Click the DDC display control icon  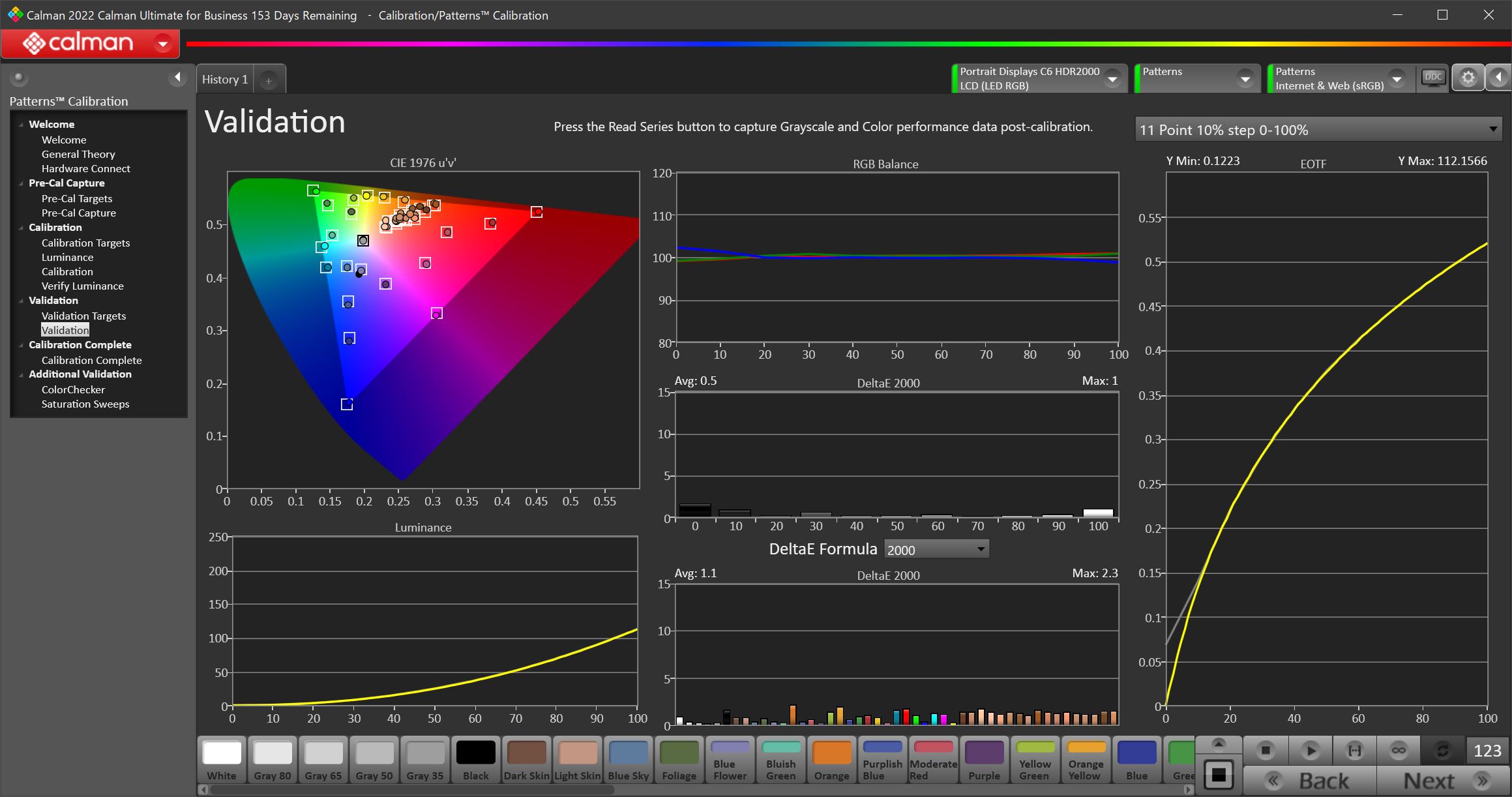[x=1433, y=78]
